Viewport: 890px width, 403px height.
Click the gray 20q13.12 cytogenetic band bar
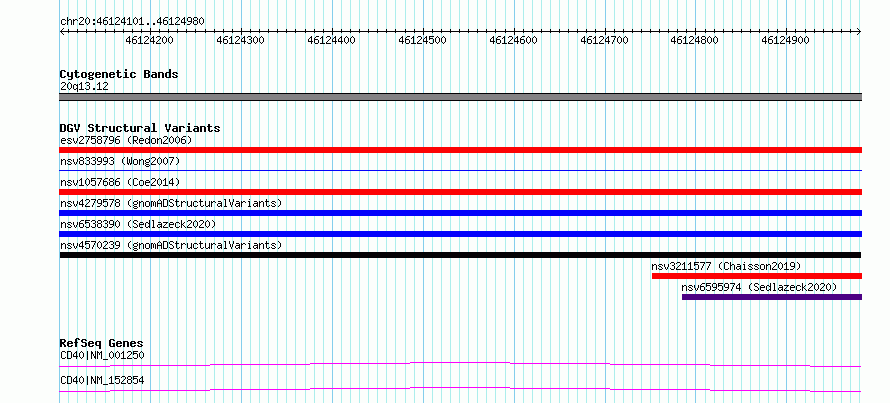(461, 97)
